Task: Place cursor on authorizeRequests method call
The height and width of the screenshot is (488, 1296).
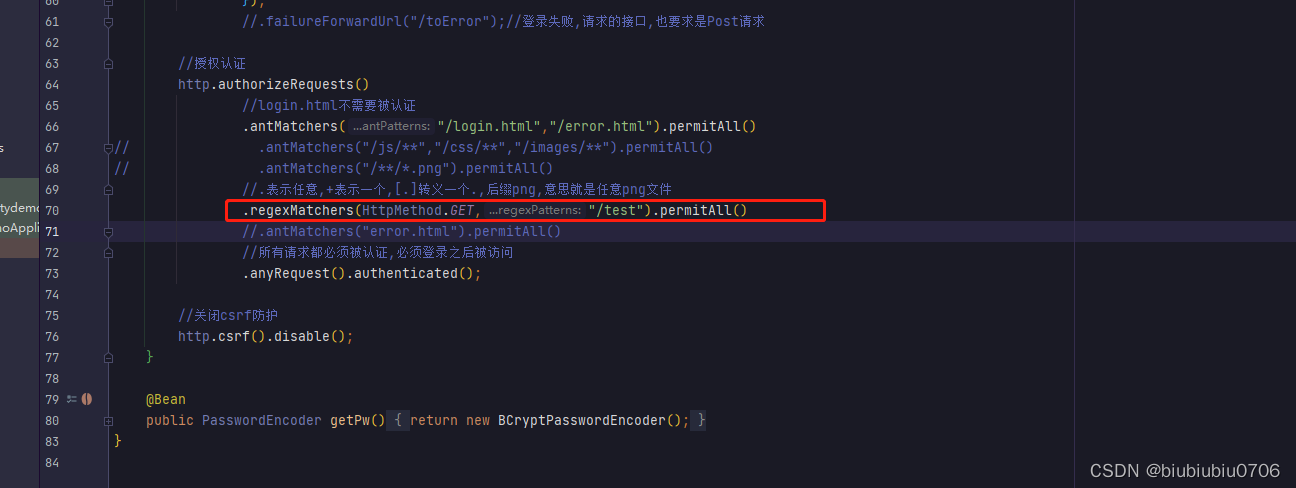Action: coord(285,84)
